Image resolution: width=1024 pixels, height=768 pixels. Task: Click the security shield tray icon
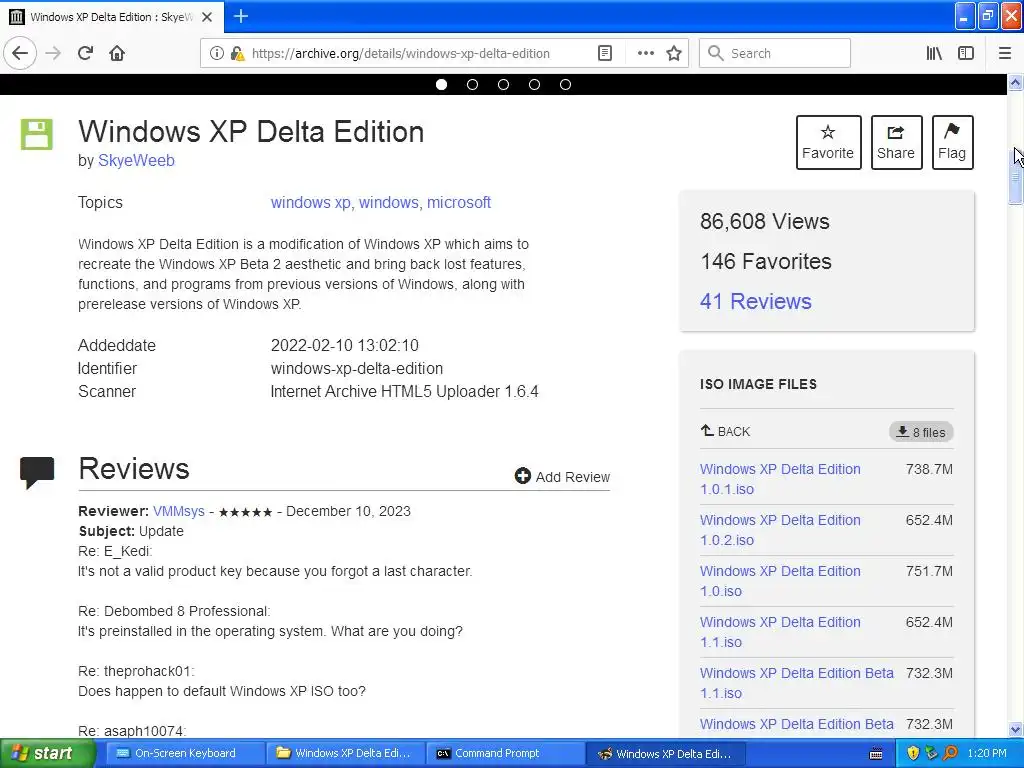click(913, 754)
